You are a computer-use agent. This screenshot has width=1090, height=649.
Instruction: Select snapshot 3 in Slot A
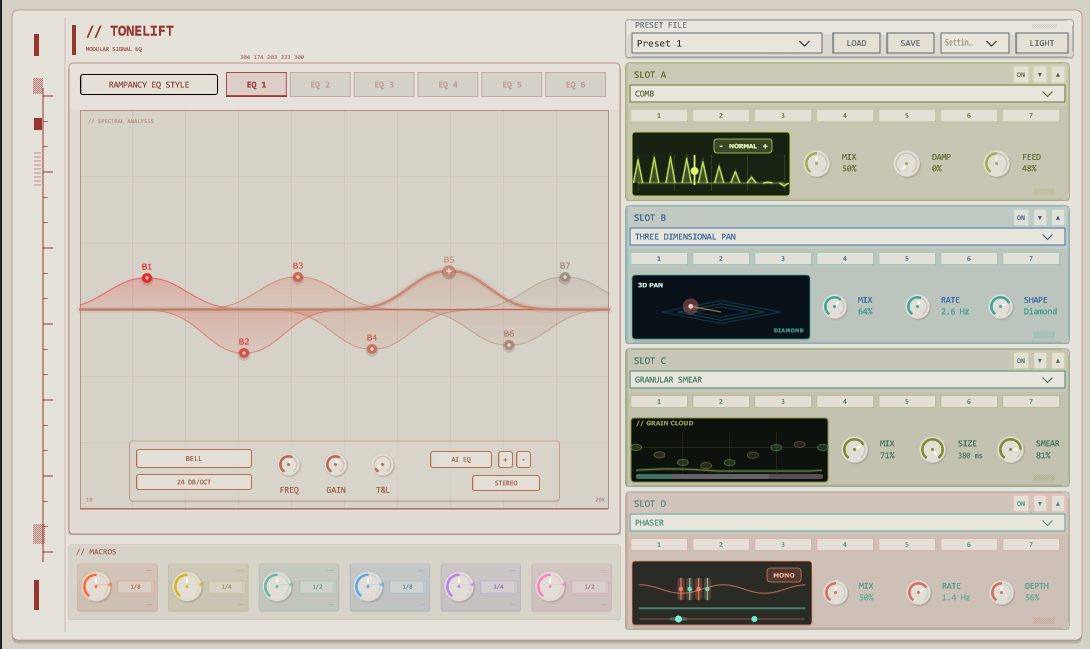tap(783, 115)
